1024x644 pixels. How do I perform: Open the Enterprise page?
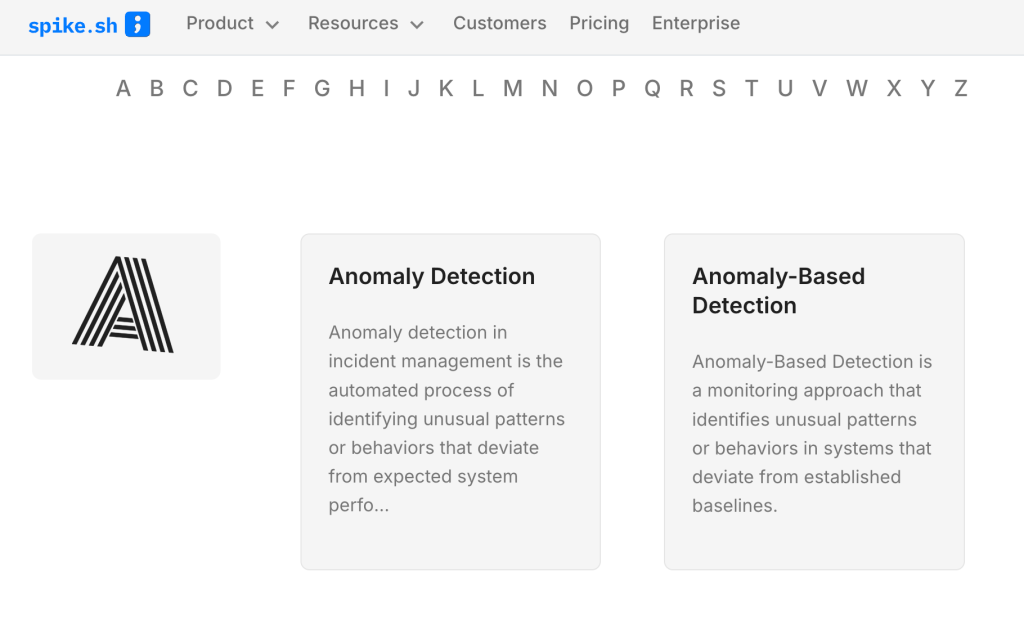click(x=696, y=23)
